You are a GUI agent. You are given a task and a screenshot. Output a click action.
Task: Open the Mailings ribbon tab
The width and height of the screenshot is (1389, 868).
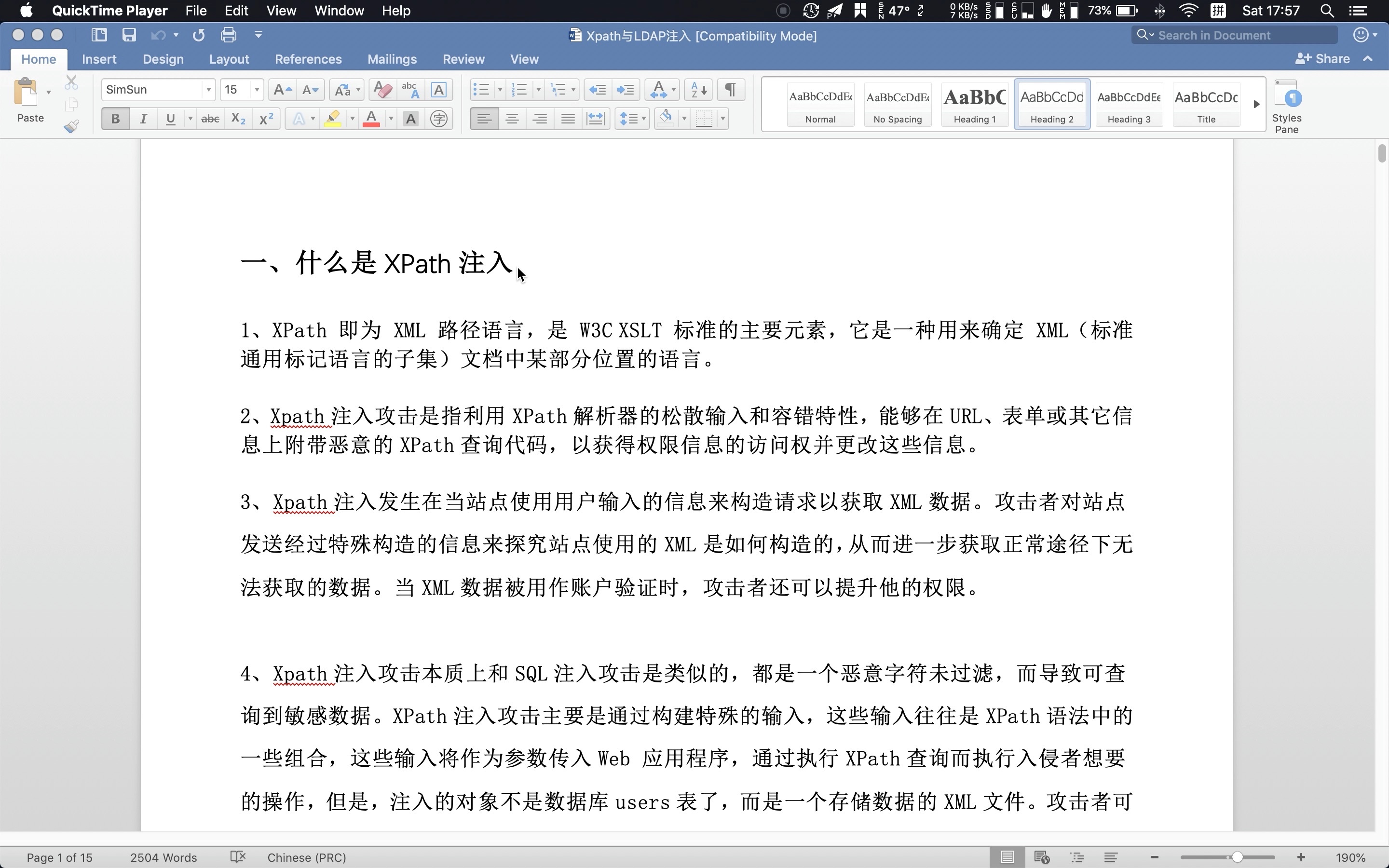click(x=392, y=59)
